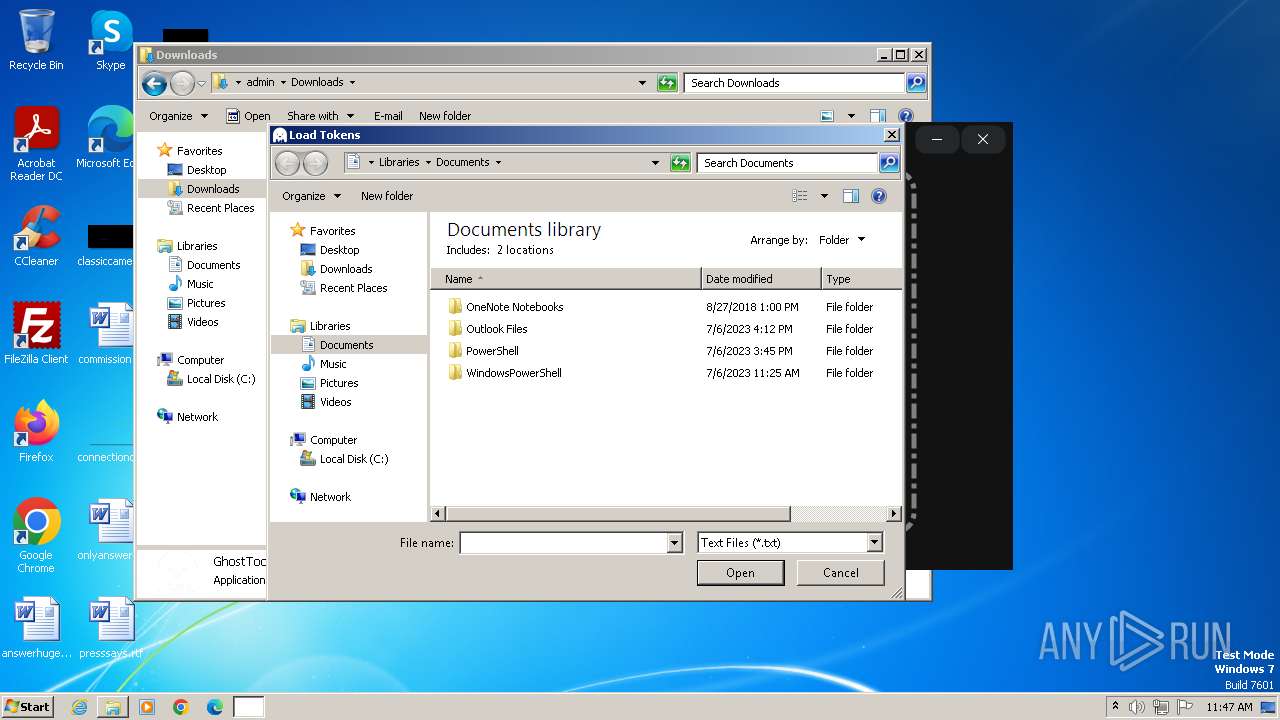Open Share with menu in Downloads window
The width and height of the screenshot is (1280, 720).
tap(320, 116)
